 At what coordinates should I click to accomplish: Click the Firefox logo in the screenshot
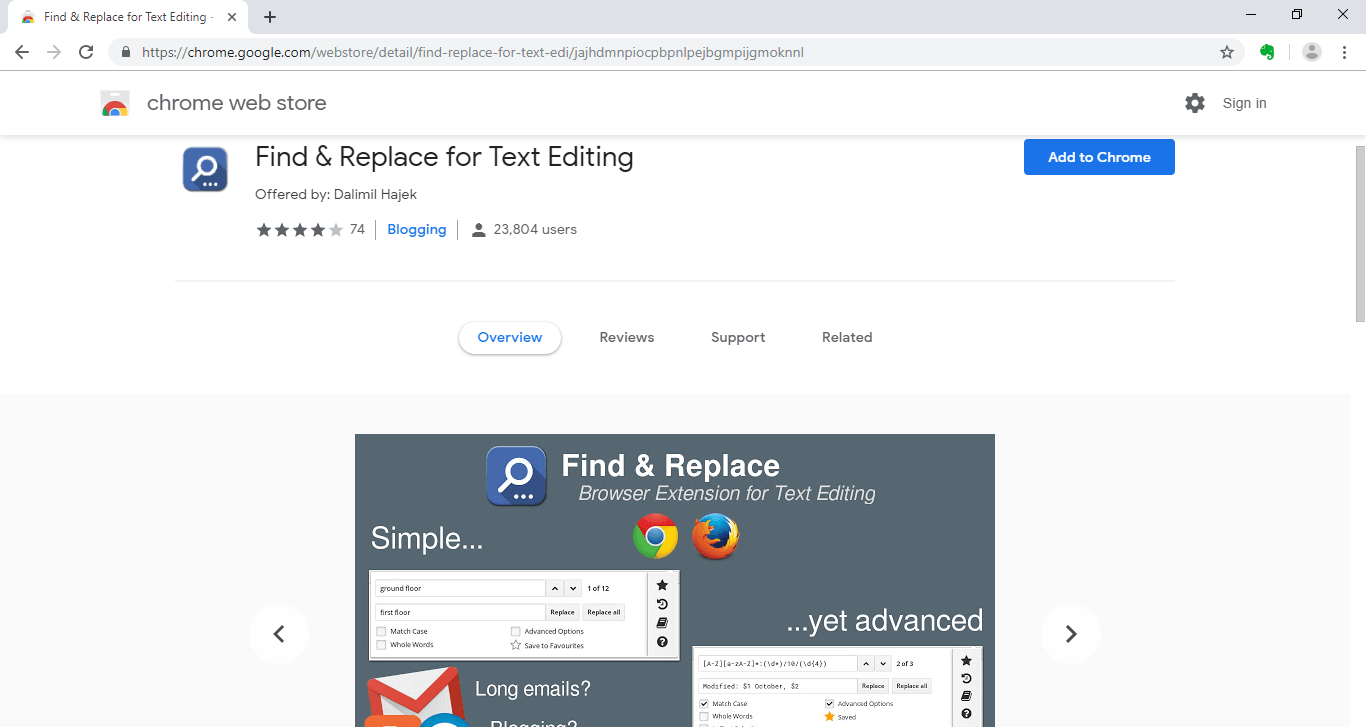click(715, 537)
